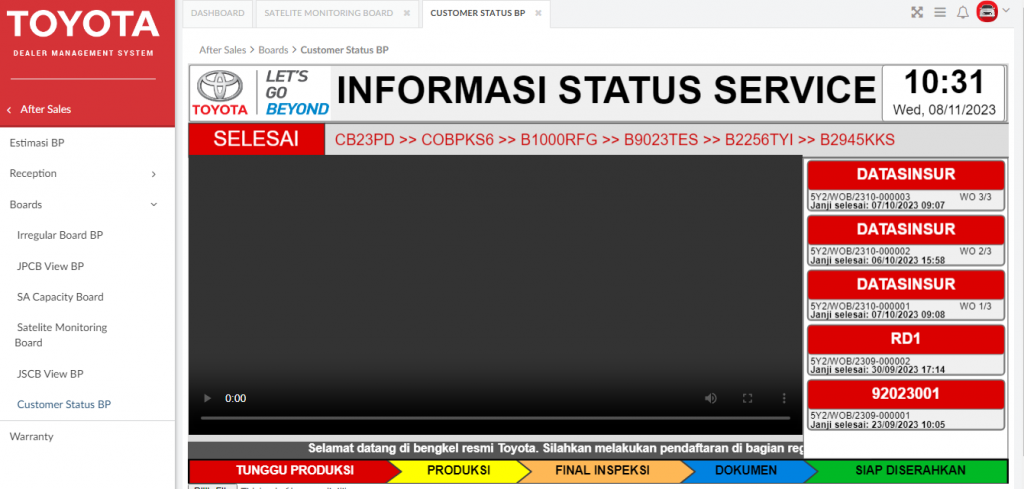Screen dimensions: 1024x489
Task: Close the Customer Status BP tab
Action: pyautogui.click(x=538, y=13)
